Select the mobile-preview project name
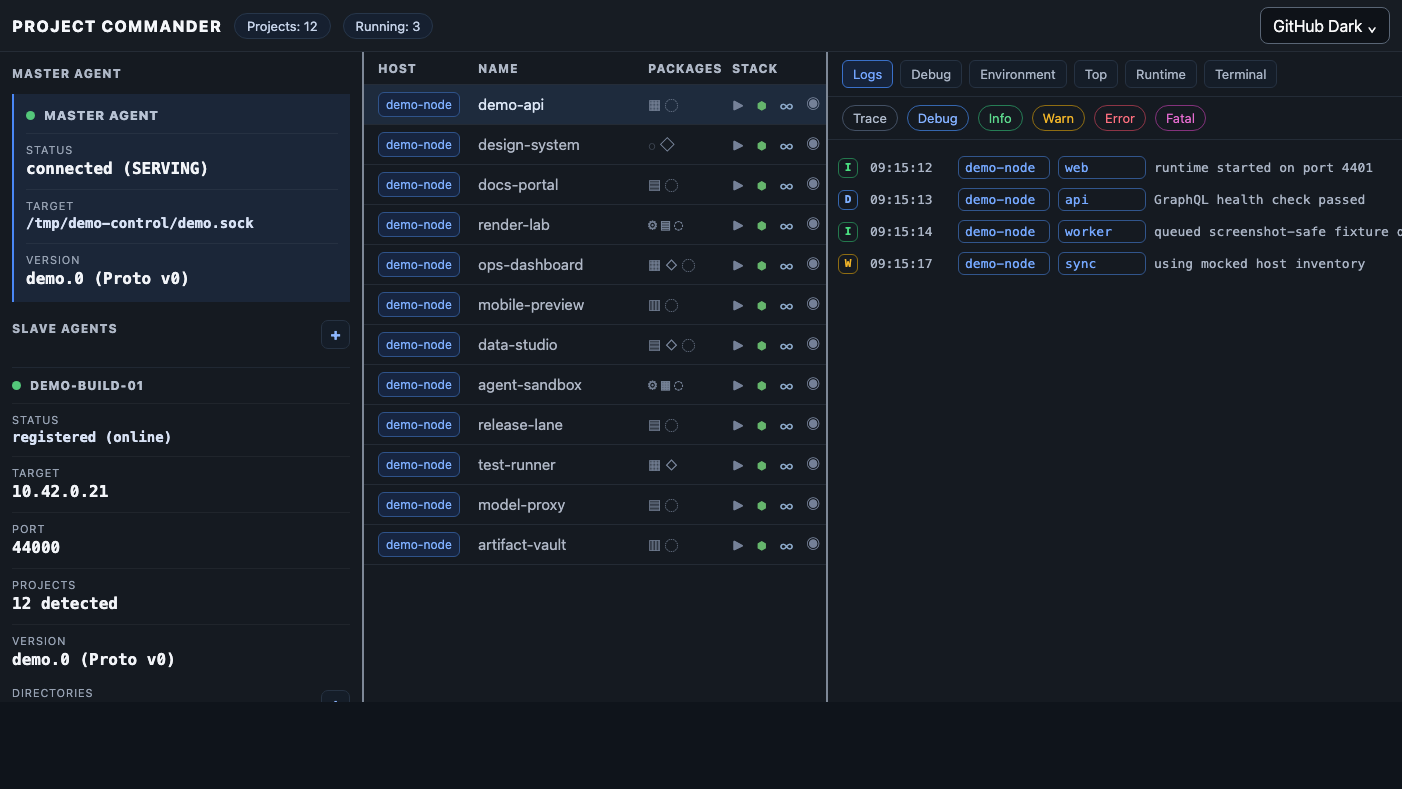The image size is (1402, 789). pos(531,305)
